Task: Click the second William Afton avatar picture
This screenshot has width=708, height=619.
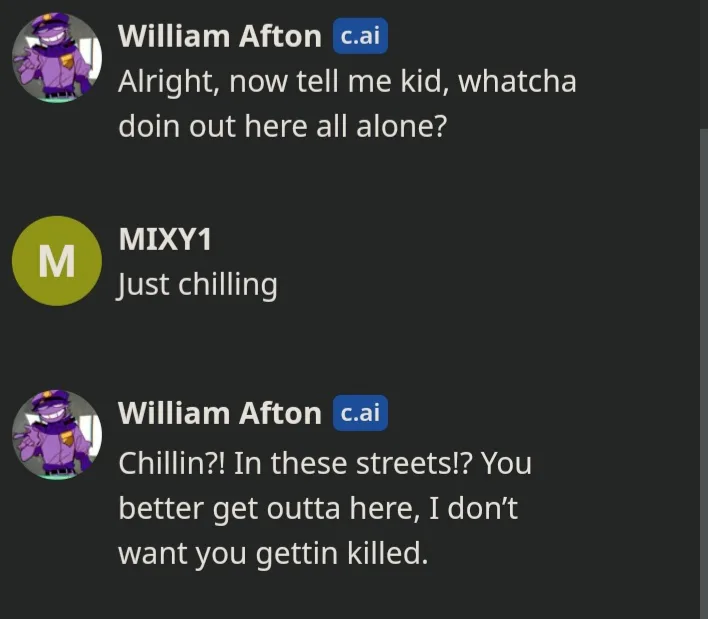Action: click(57, 434)
